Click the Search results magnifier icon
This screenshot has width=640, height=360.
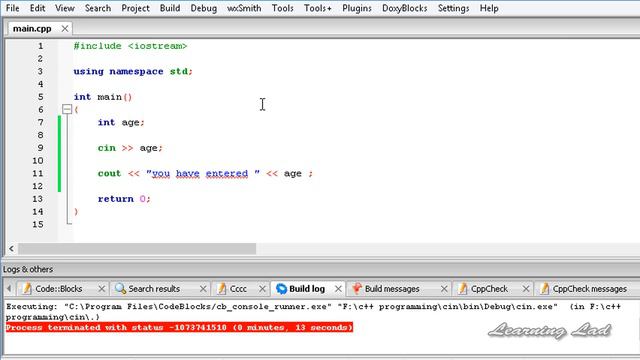point(120,289)
